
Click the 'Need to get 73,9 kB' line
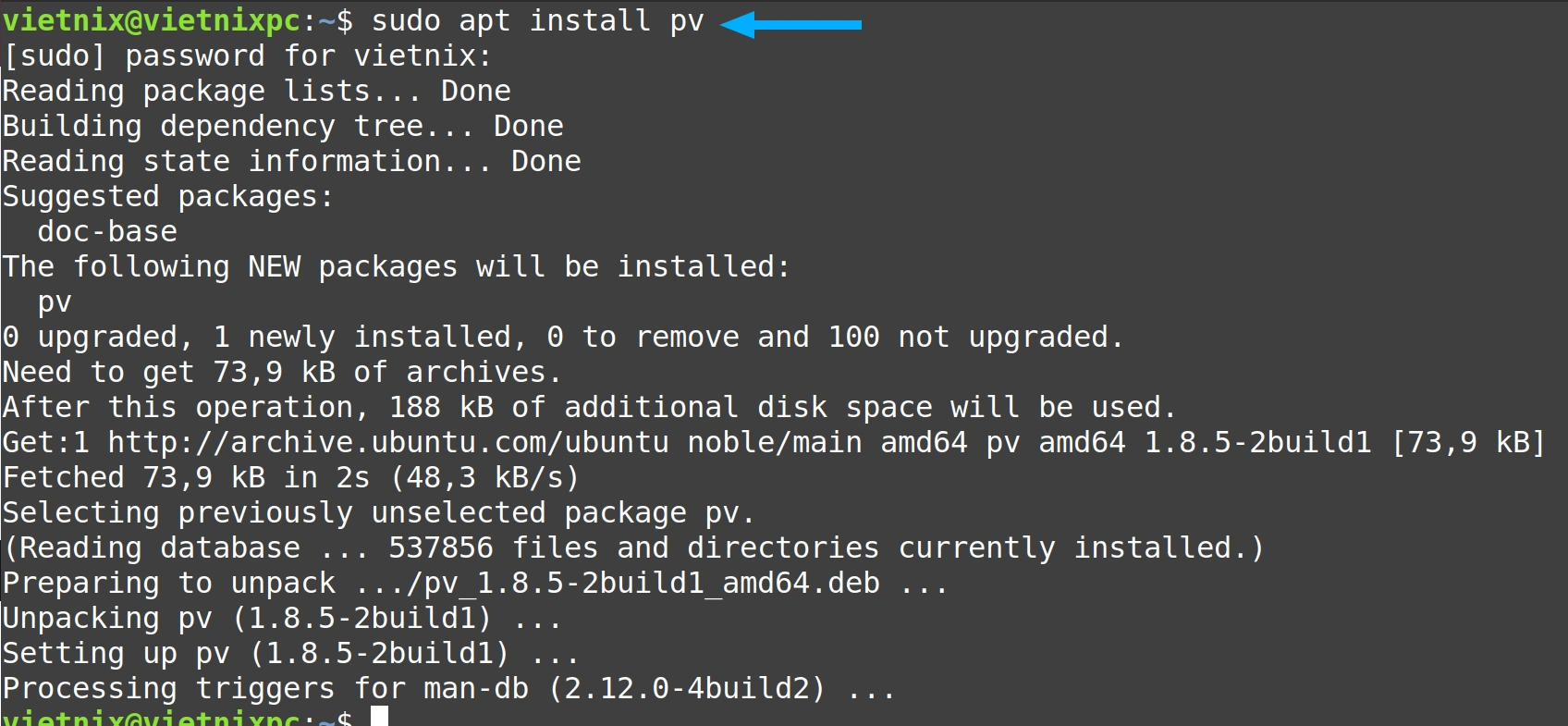(x=282, y=373)
